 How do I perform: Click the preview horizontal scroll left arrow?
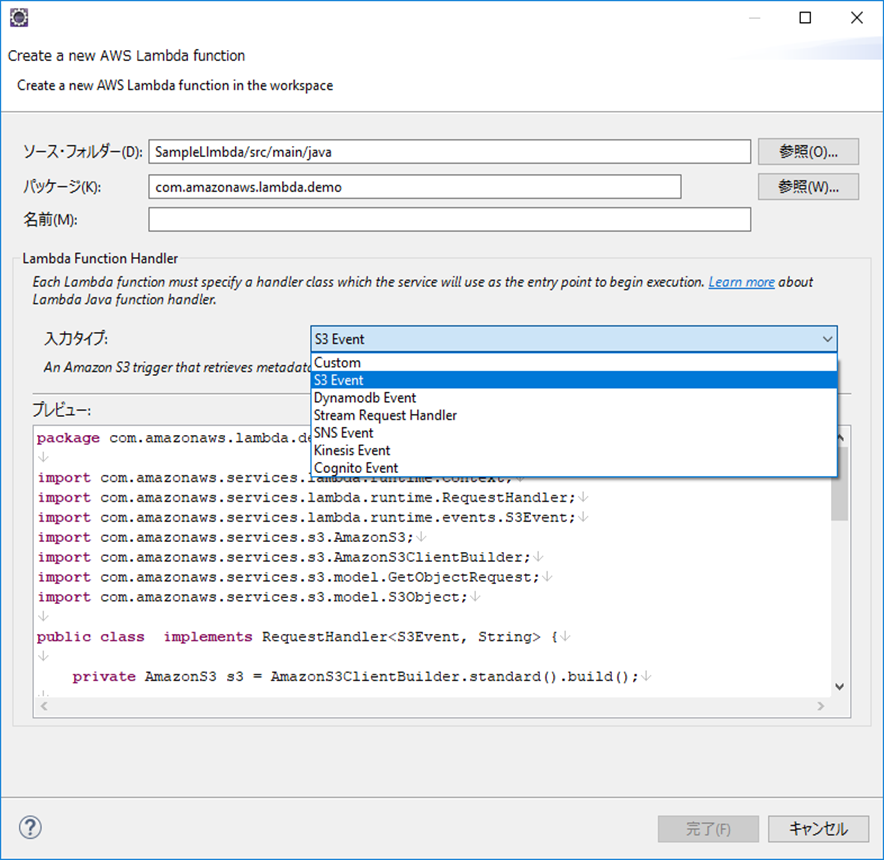pos(45,706)
